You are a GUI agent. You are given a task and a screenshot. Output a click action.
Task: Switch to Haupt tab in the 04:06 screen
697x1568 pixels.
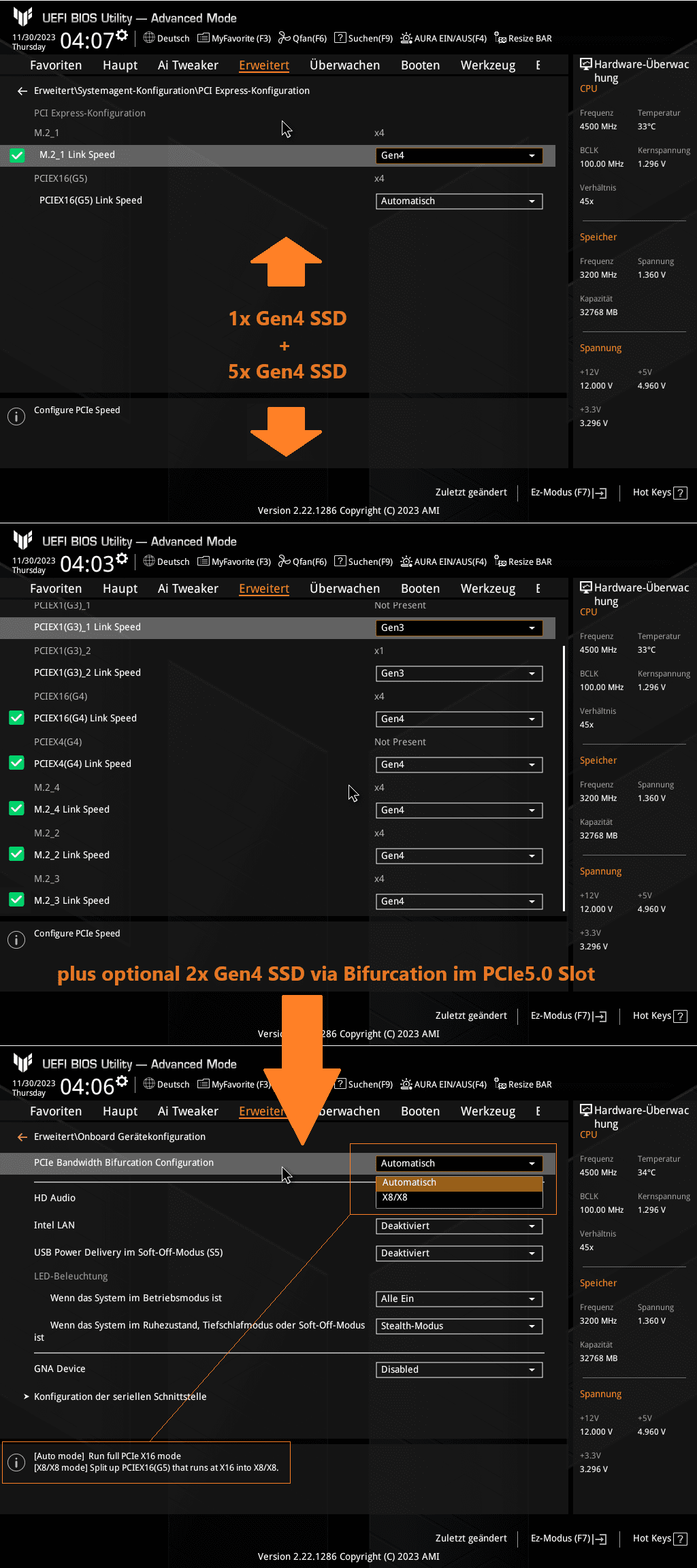[120, 1111]
